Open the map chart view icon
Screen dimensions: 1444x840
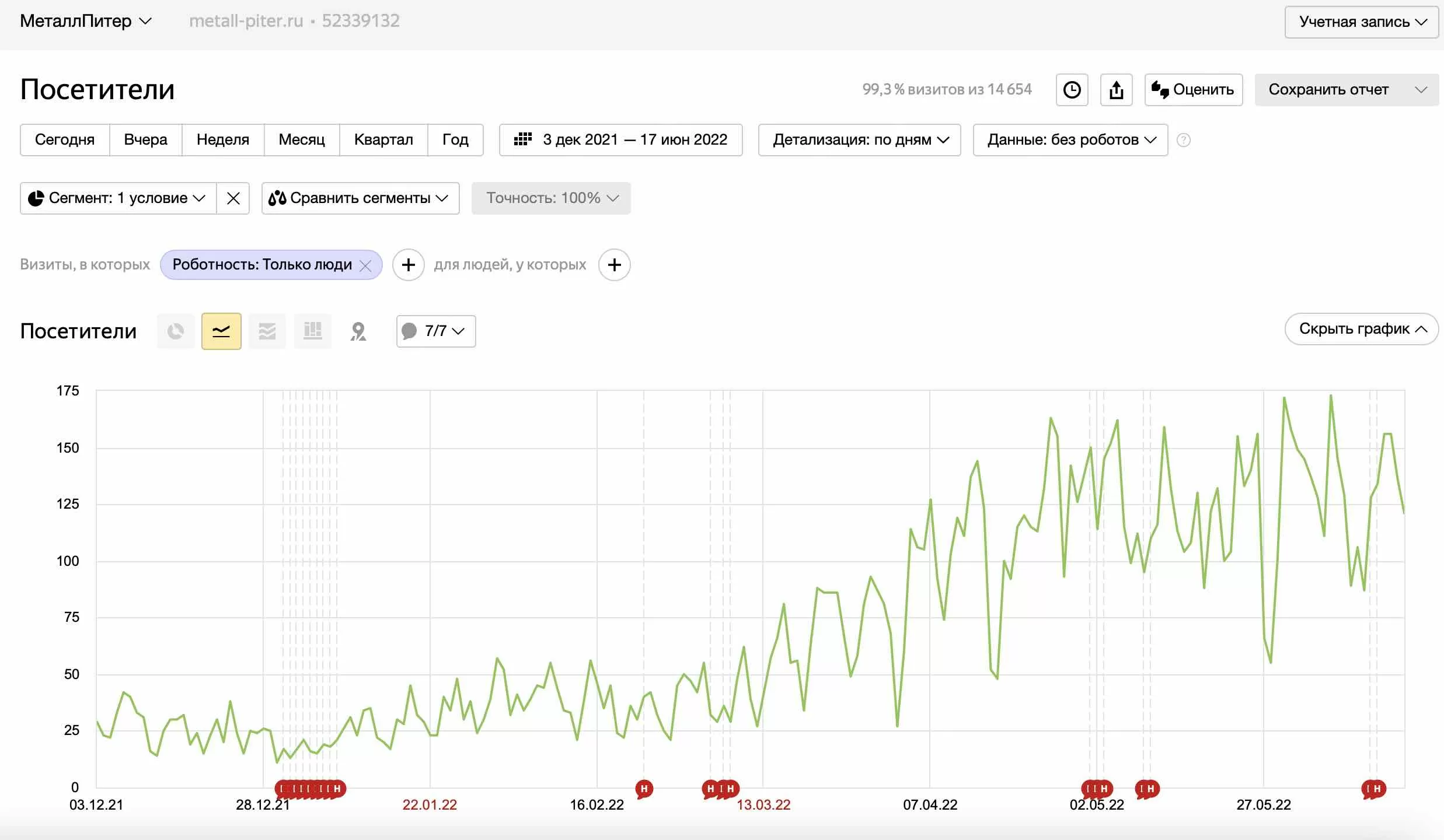coord(358,331)
